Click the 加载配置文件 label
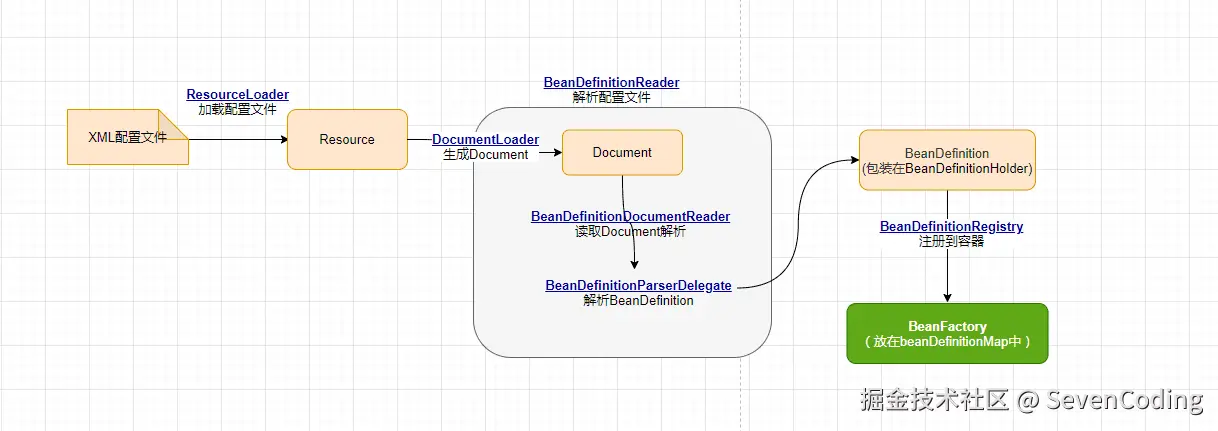Viewport: 1218px width, 431px height. (x=237, y=110)
